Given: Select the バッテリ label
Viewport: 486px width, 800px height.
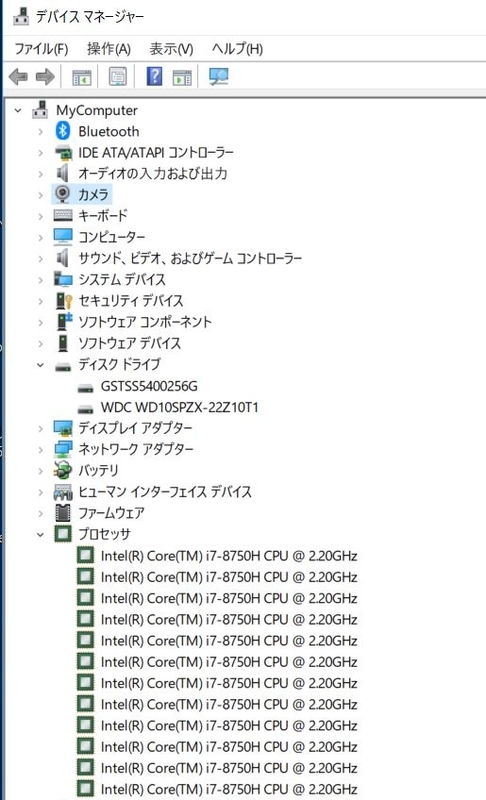Looking at the screenshot, I should coord(98,470).
